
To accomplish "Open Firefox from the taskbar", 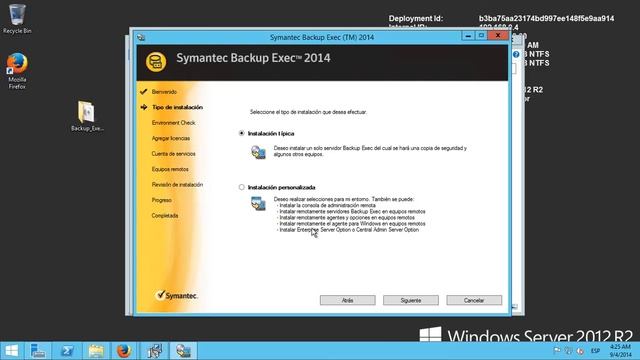I will [124, 351].
